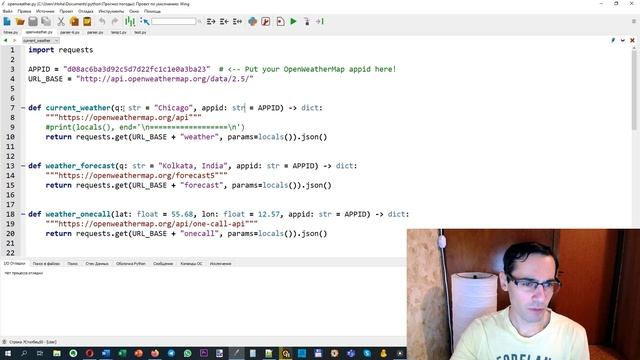Open a file with the folder icon
Image resolution: width=640 pixels, height=360 pixels.
(x=20, y=21)
